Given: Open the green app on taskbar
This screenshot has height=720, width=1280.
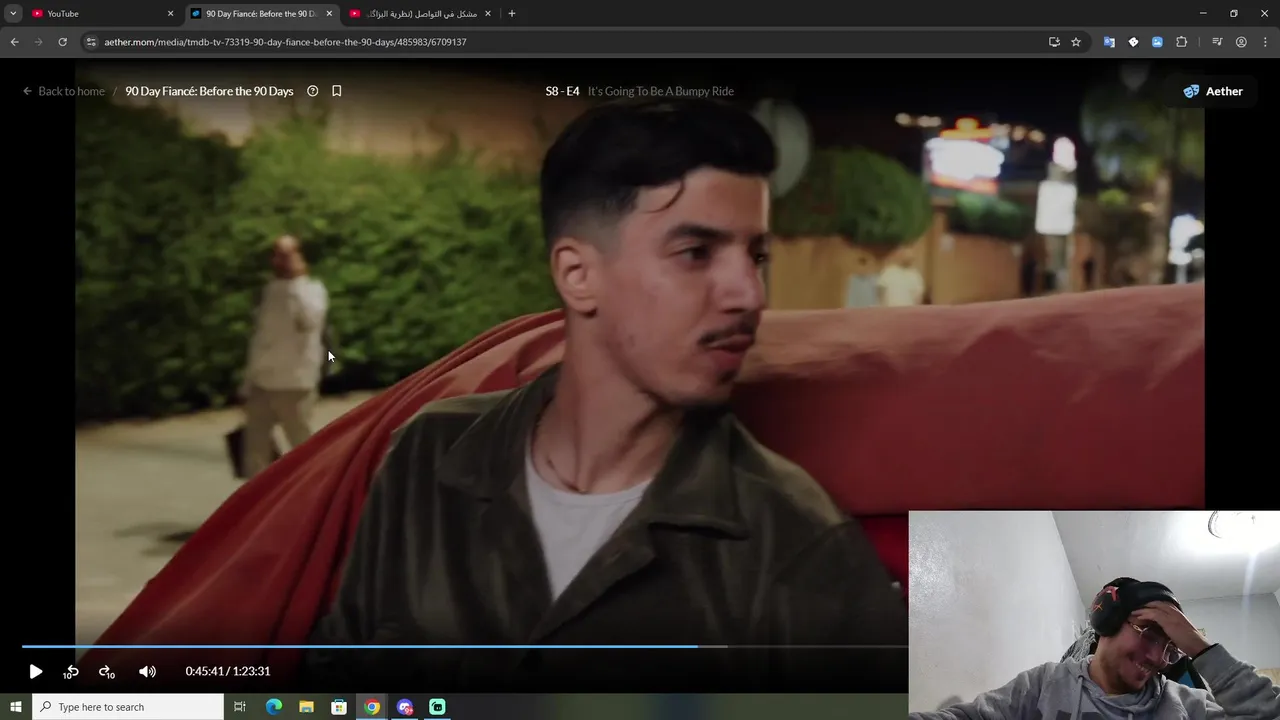Looking at the screenshot, I should coord(437,707).
